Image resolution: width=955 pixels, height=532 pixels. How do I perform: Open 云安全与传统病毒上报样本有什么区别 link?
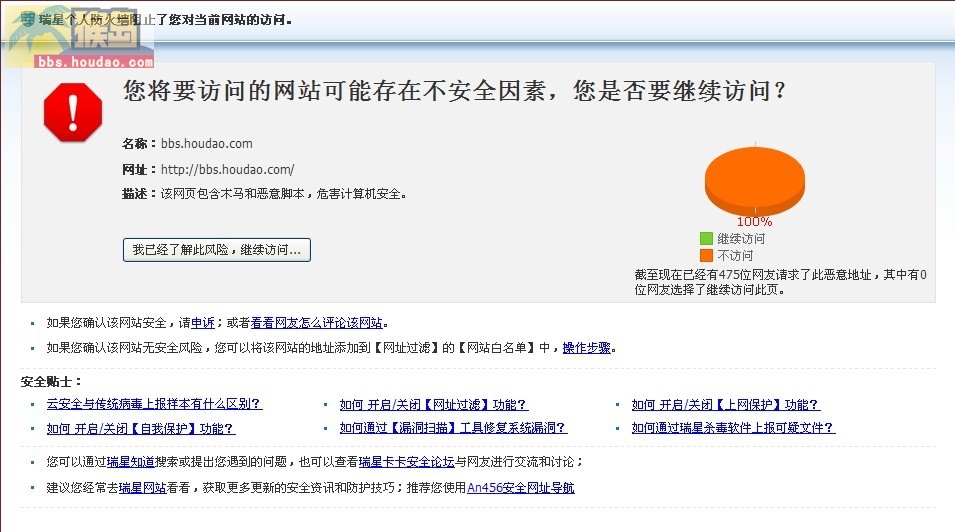point(155,404)
